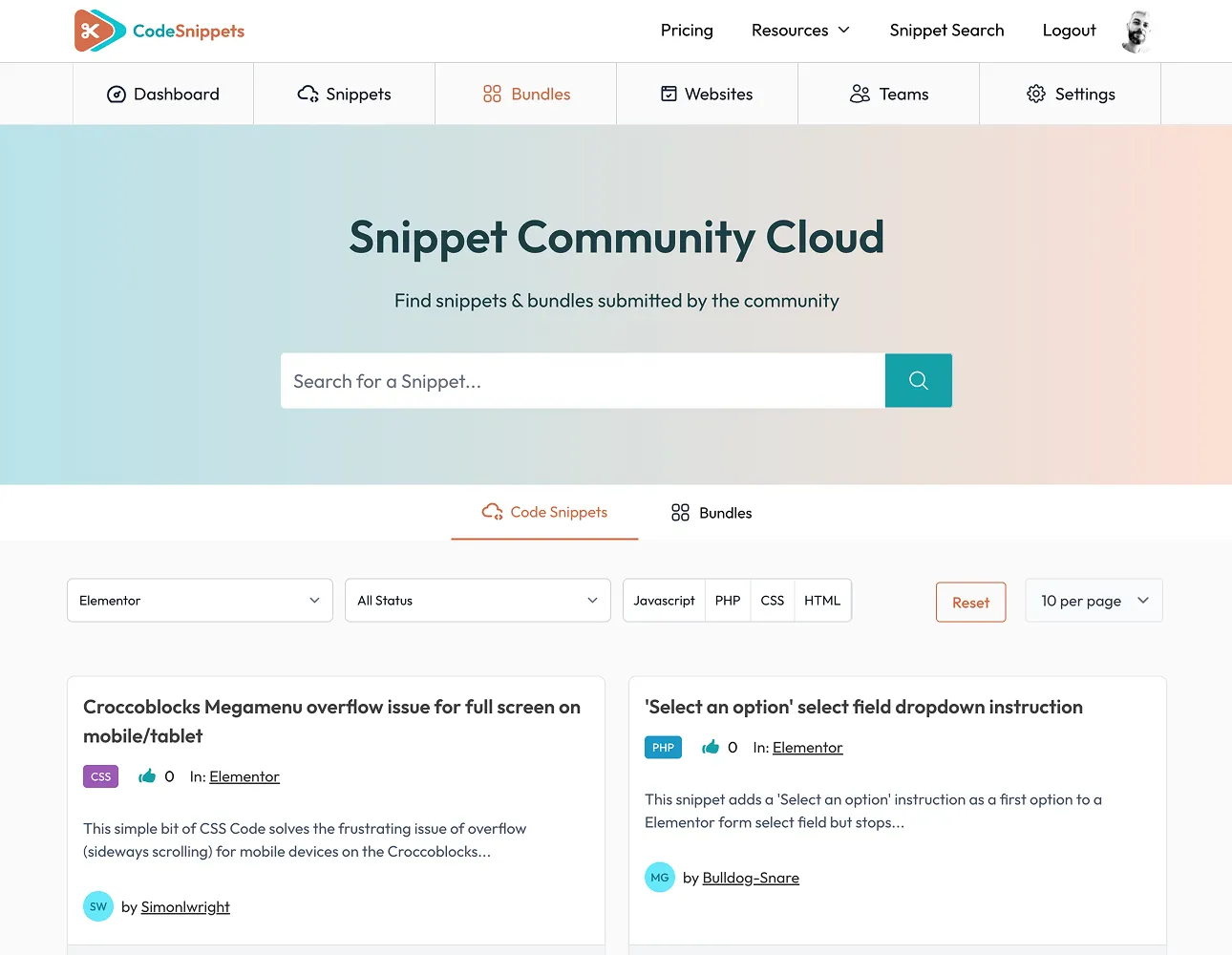
Task: Open the Bulldog-Snare author link
Action: pyautogui.click(x=751, y=878)
